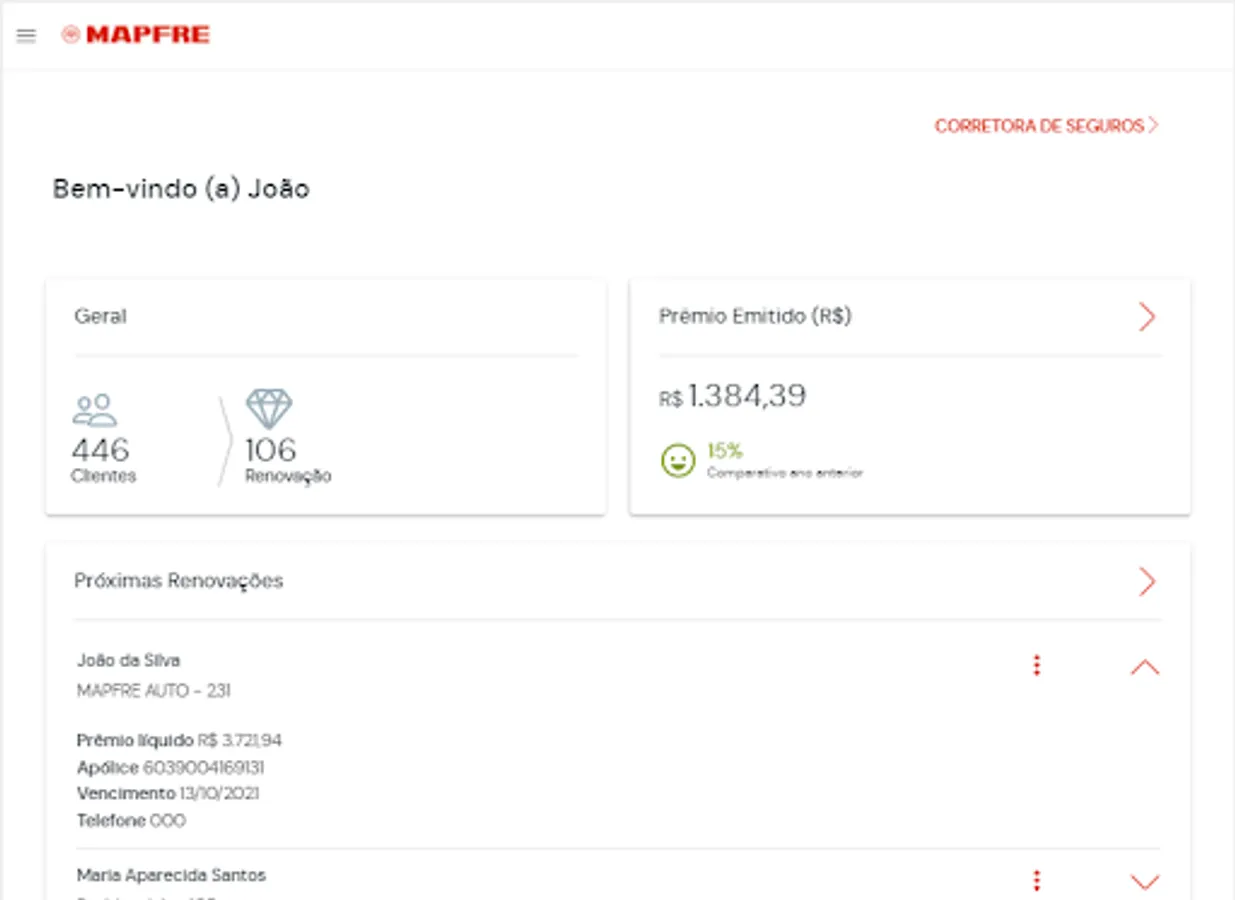Click the 15% comparison figure
1235x900 pixels.
tap(725, 451)
